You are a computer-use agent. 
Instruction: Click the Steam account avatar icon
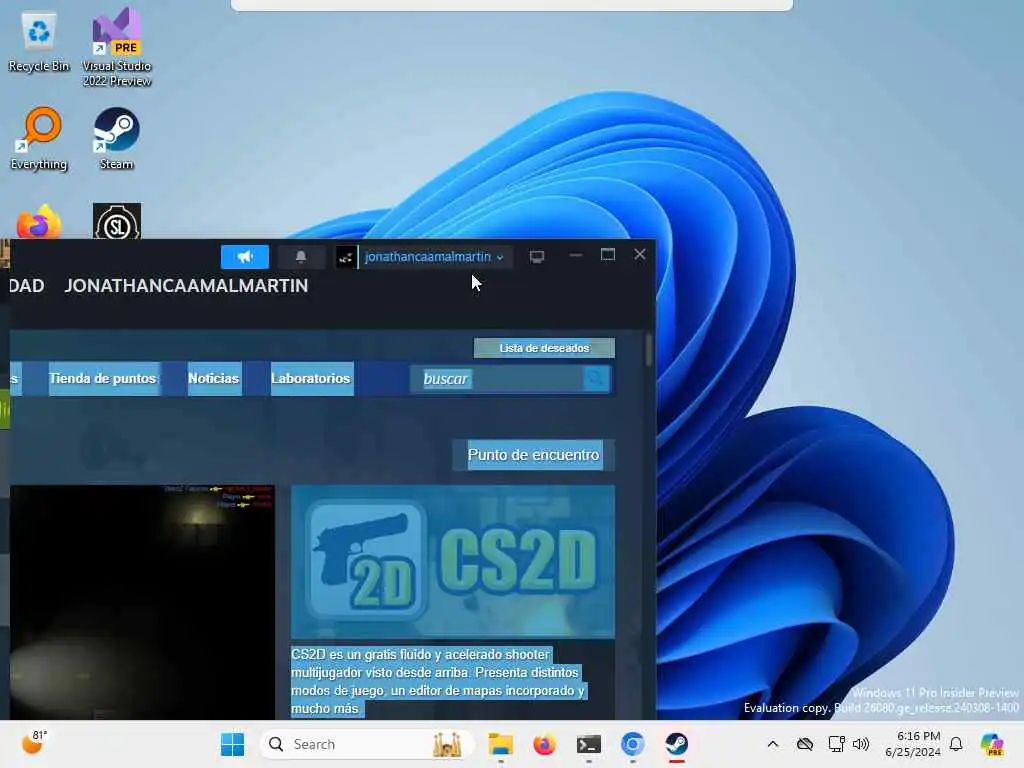[346, 257]
